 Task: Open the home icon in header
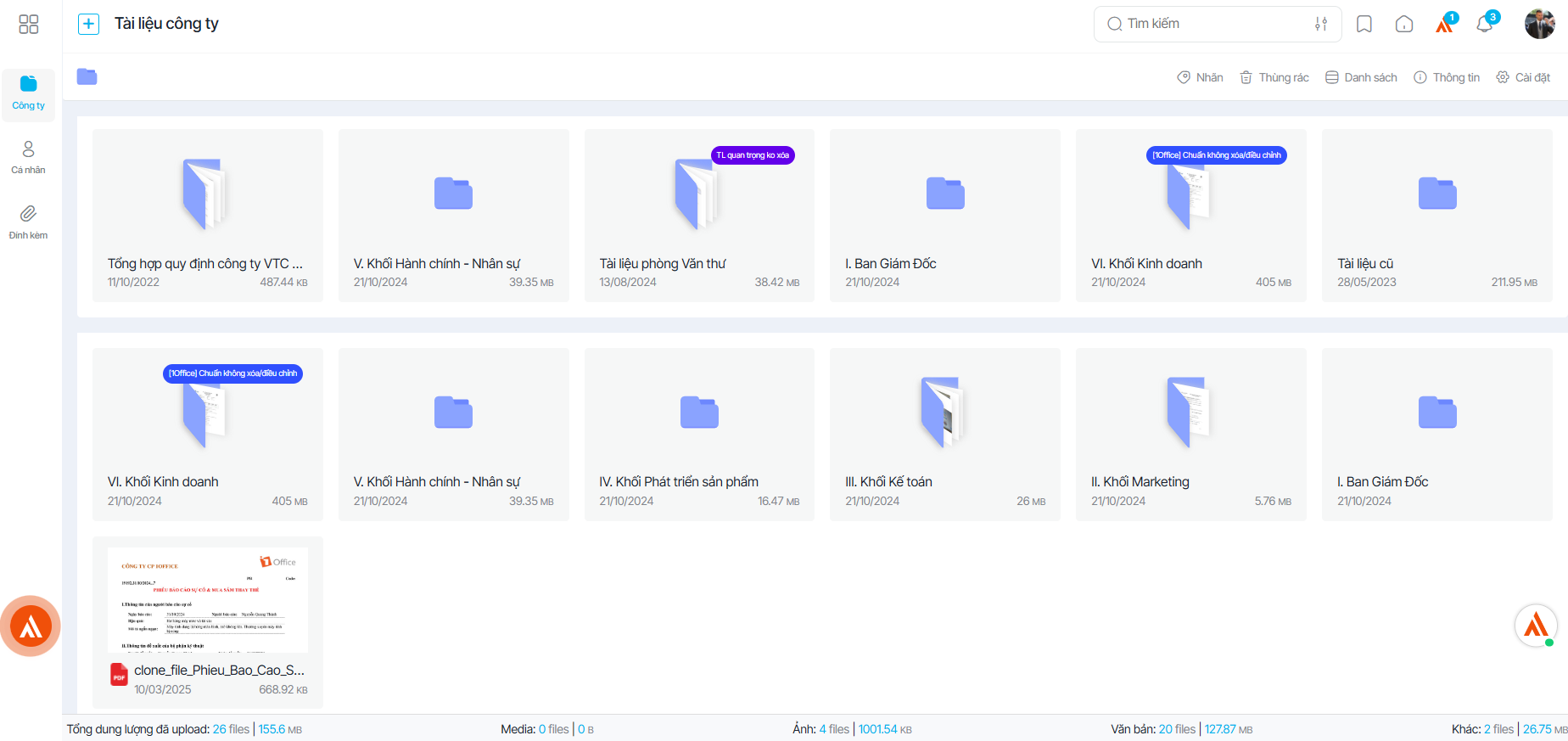(1404, 24)
